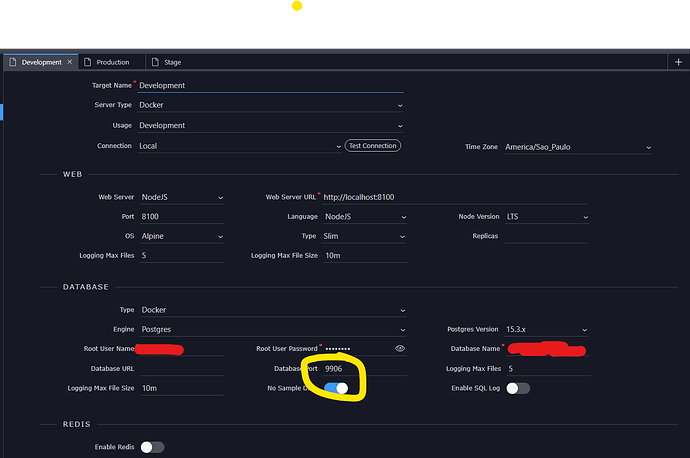Select the Development tab

[x=41, y=62]
